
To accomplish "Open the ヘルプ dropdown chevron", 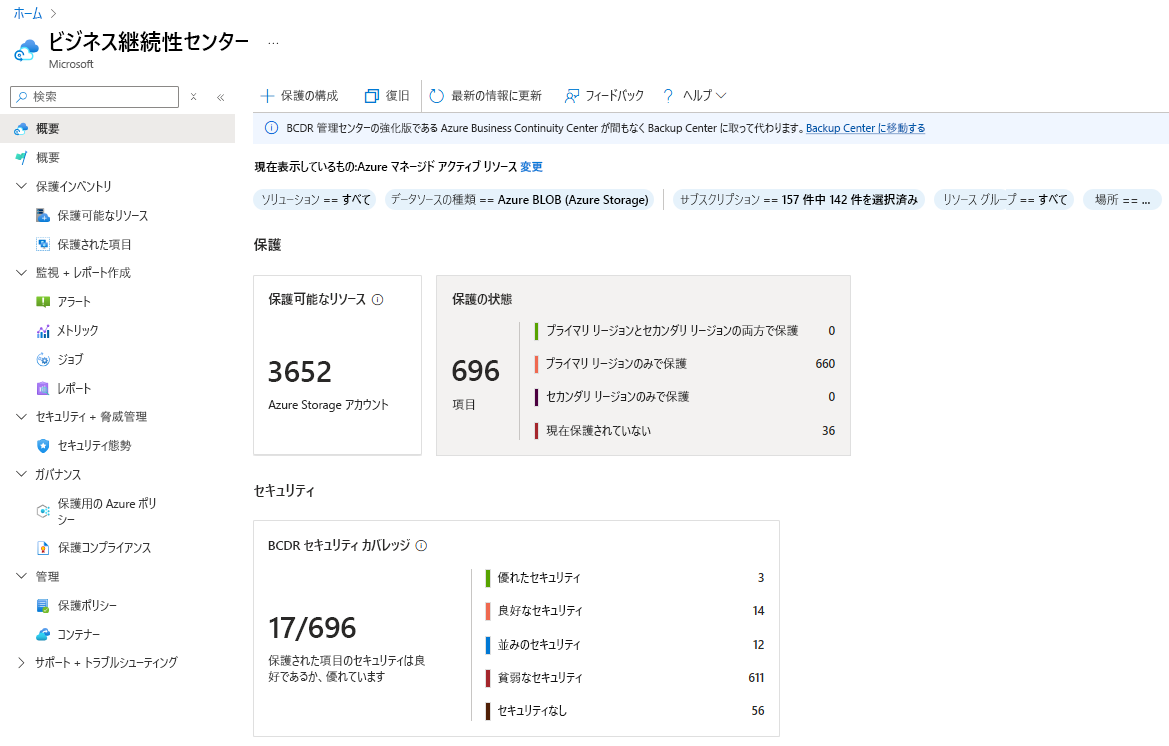I will (x=721, y=96).
